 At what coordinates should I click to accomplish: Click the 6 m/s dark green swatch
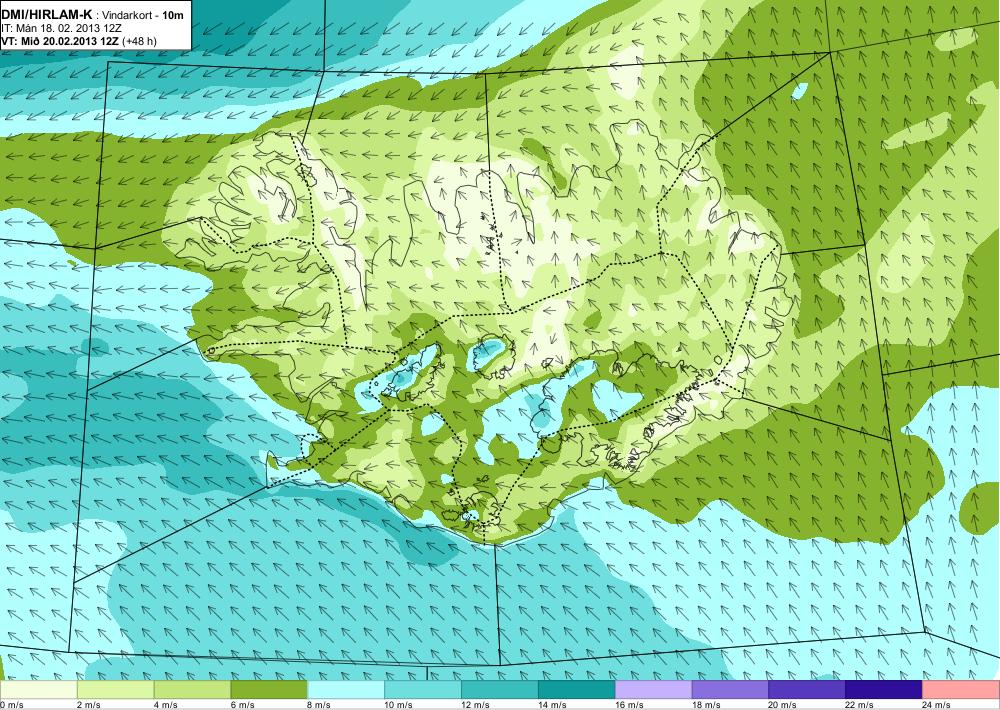(269, 690)
